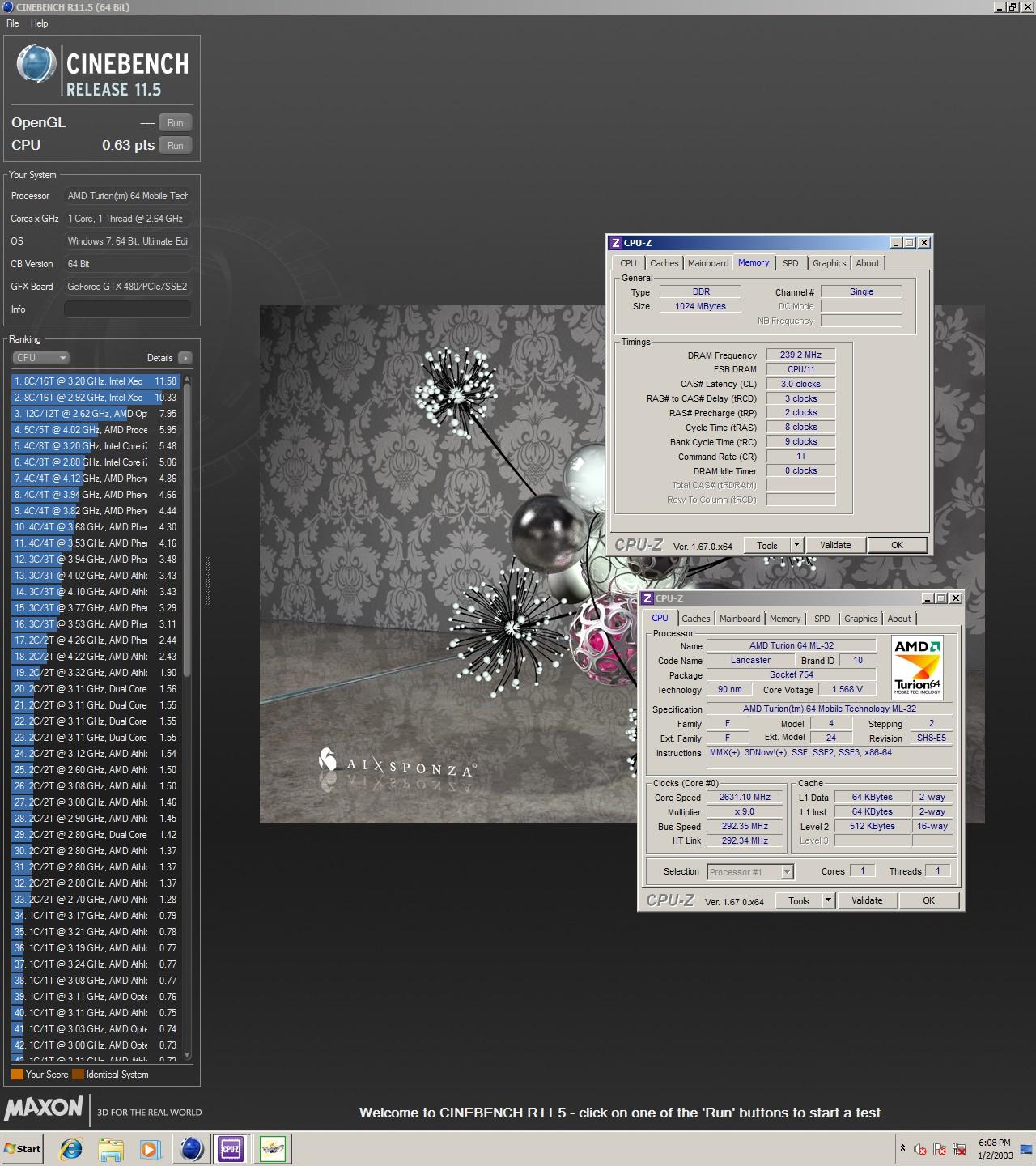1036x1166 pixels.
Task: Open About tab in upper CPU-Z window
Action: click(x=868, y=263)
